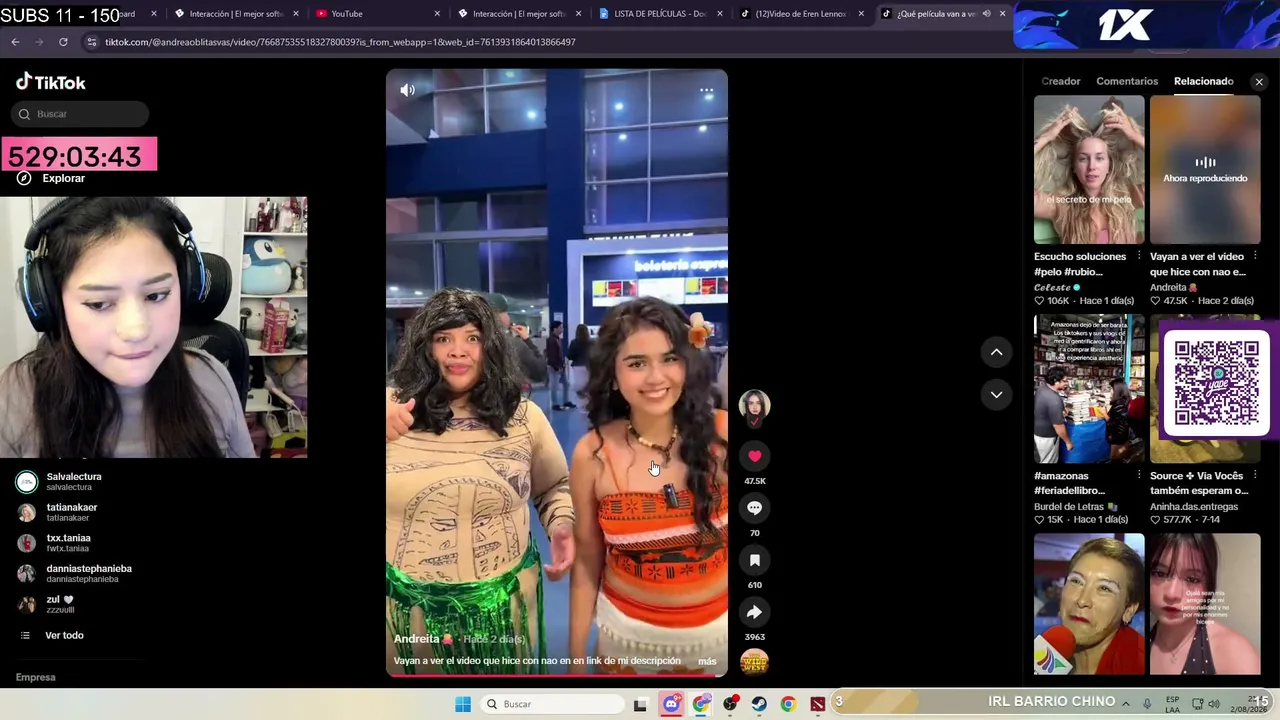Viewport: 1280px width, 720px height.
Task: Click the Windows taskbar Buscar search box
Action: coord(551,704)
